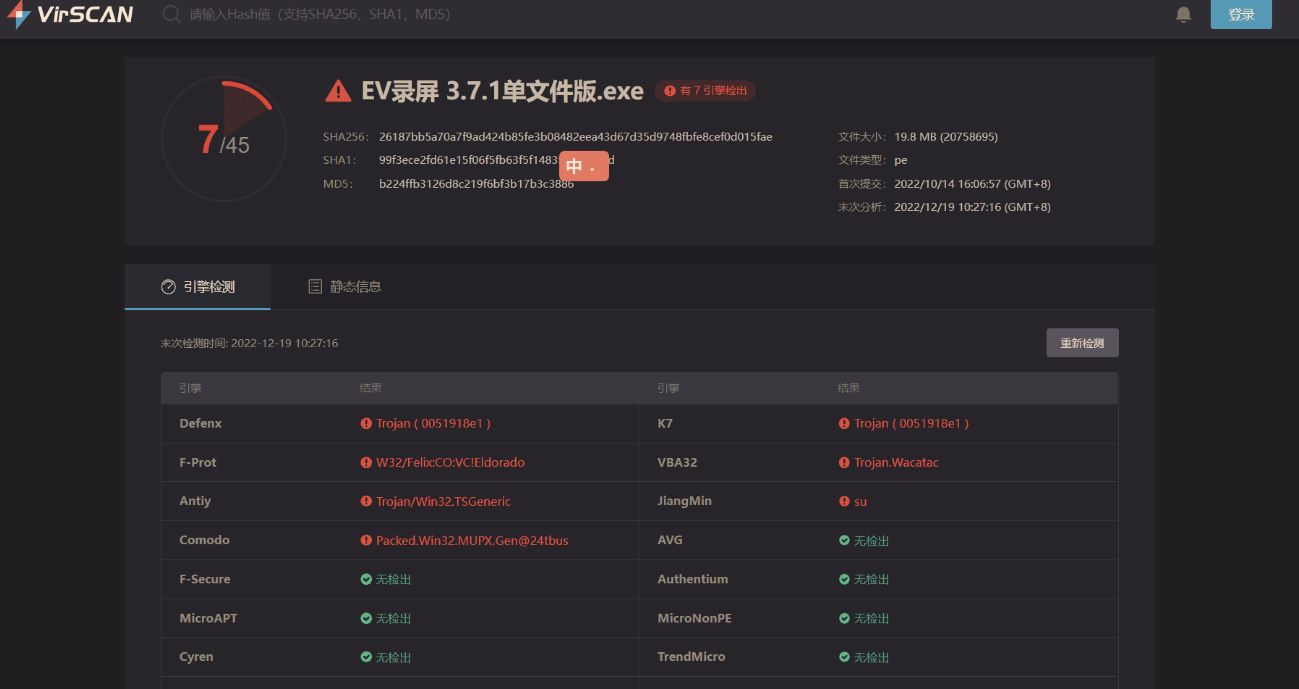The height and width of the screenshot is (689, 1299).
Task: Click the F-Prot detection alert icon
Action: point(366,463)
